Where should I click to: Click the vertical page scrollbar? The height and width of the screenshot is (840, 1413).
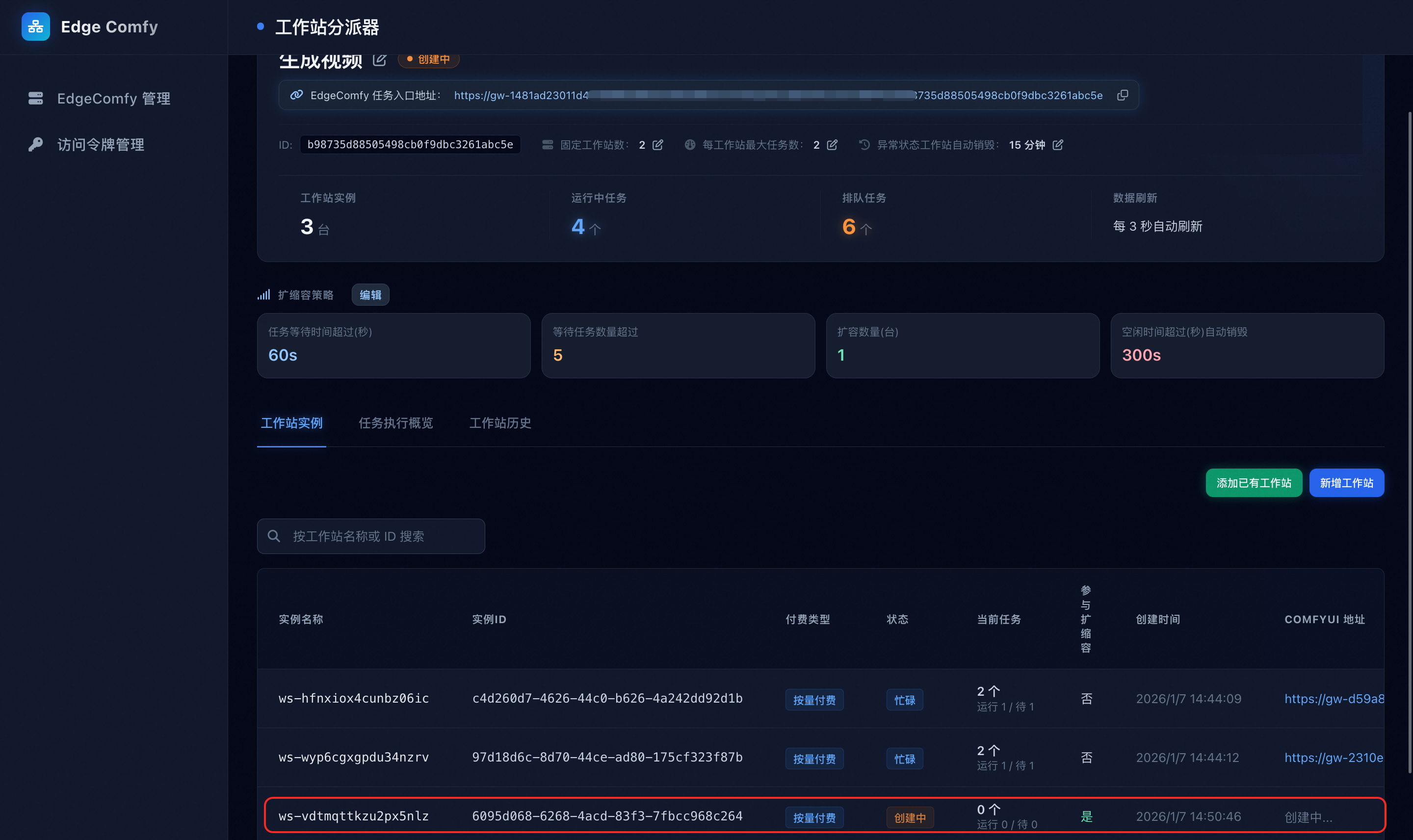tap(1409, 442)
